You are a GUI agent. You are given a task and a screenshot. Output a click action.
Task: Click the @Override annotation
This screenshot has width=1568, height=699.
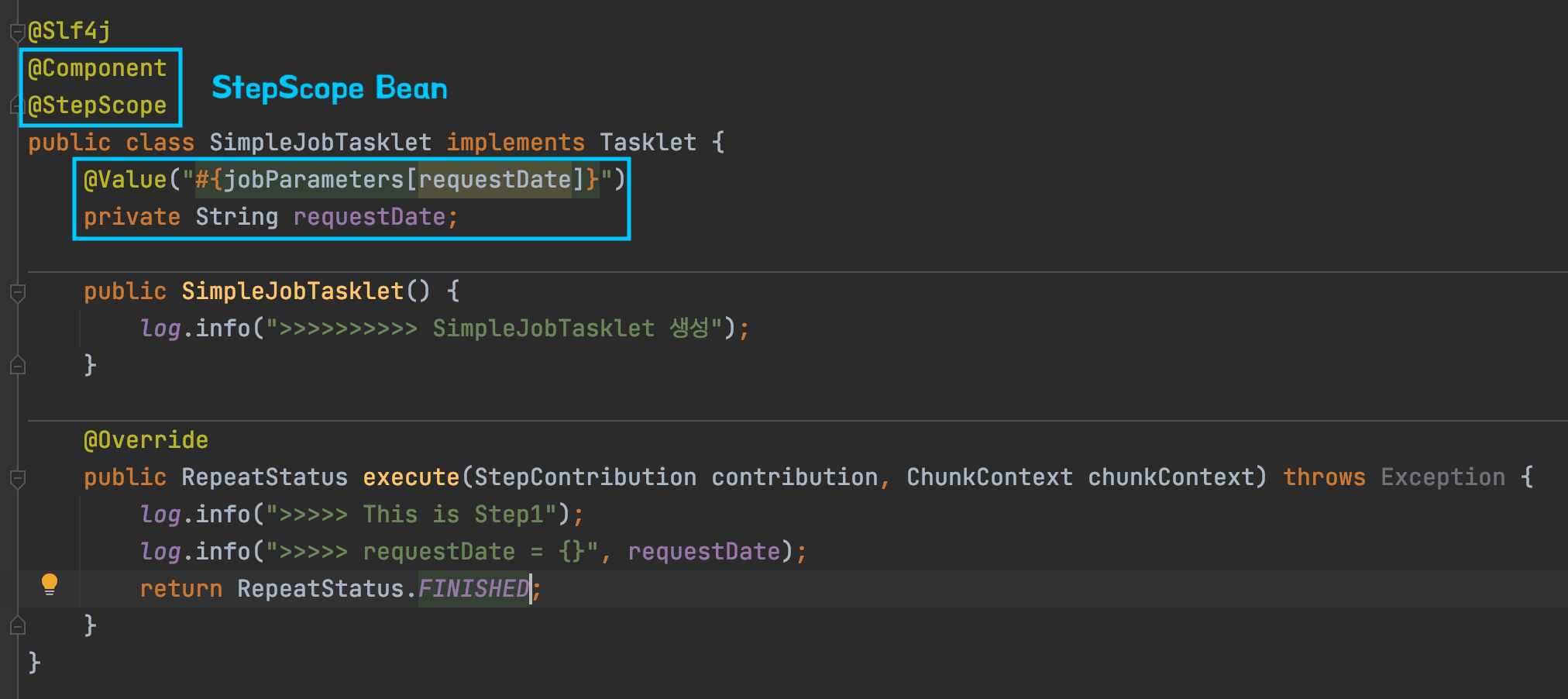pyautogui.click(x=146, y=440)
